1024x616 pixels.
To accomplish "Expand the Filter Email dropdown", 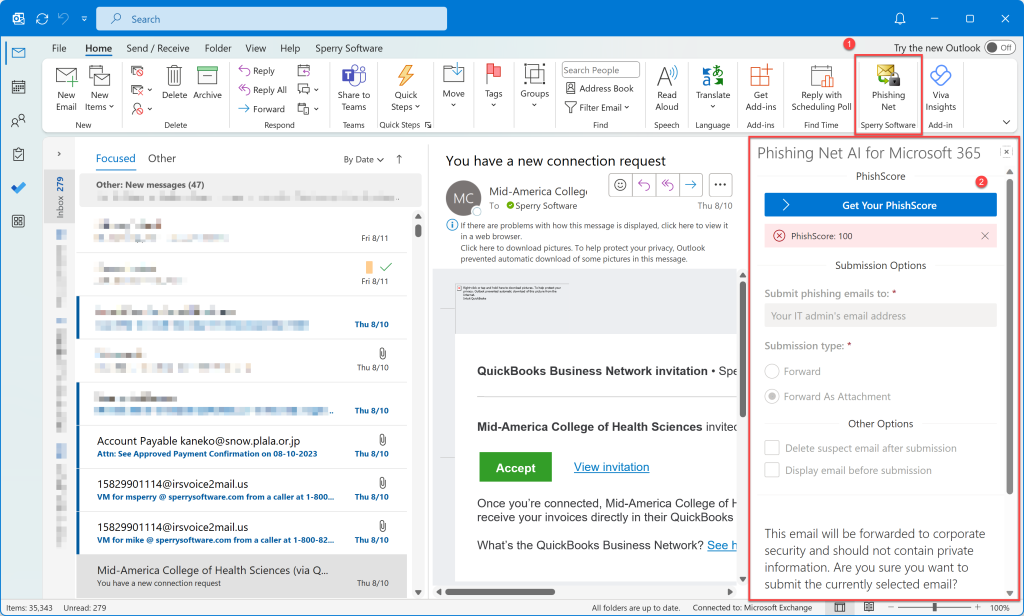I will click(604, 107).
